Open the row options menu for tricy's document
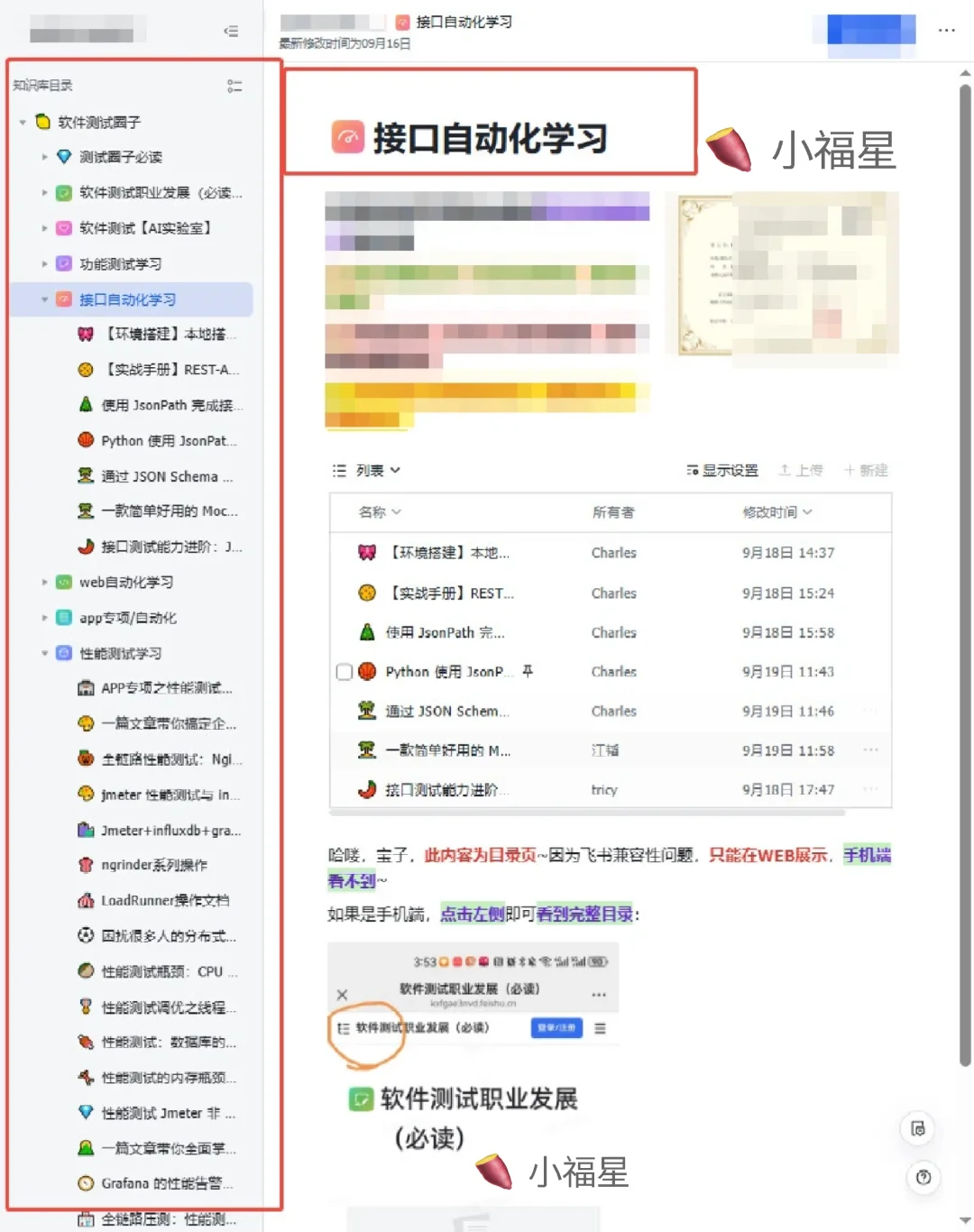 [x=870, y=789]
